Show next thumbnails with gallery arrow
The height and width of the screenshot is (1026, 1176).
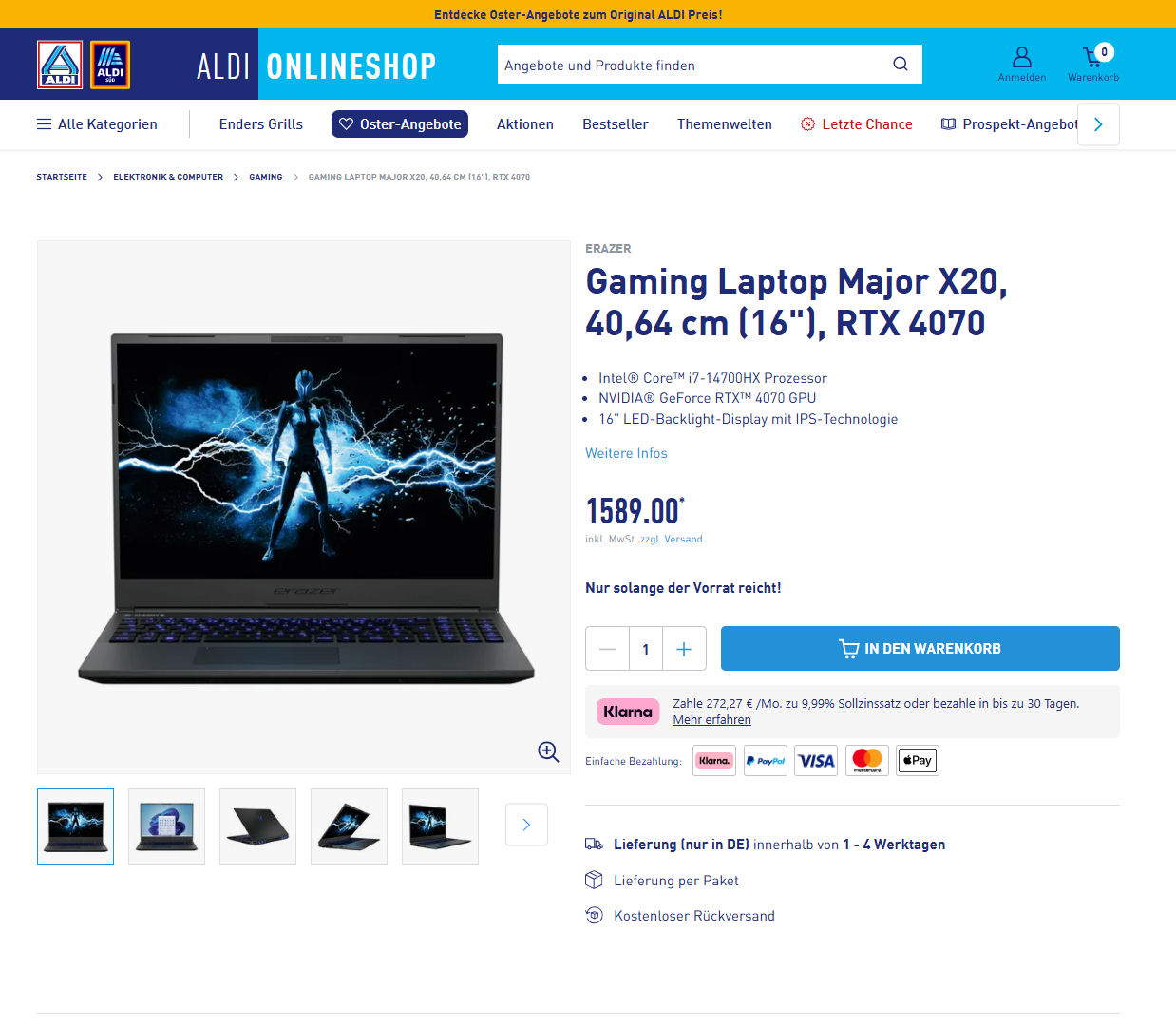pyautogui.click(x=526, y=825)
